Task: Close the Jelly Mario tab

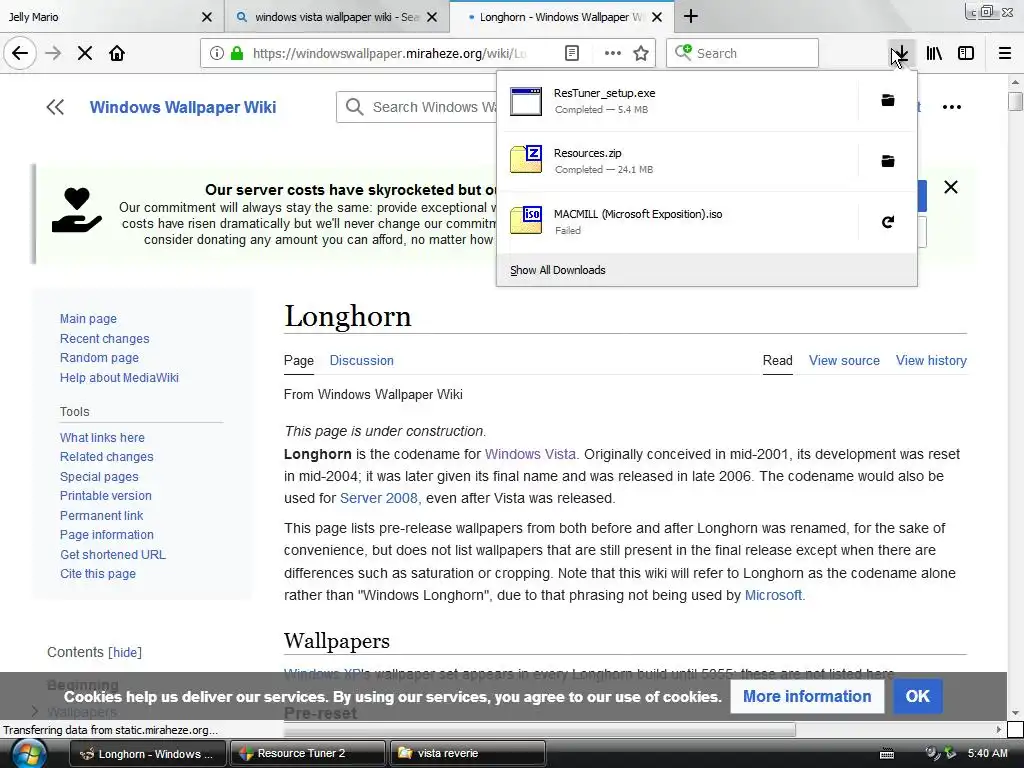Action: (x=207, y=17)
